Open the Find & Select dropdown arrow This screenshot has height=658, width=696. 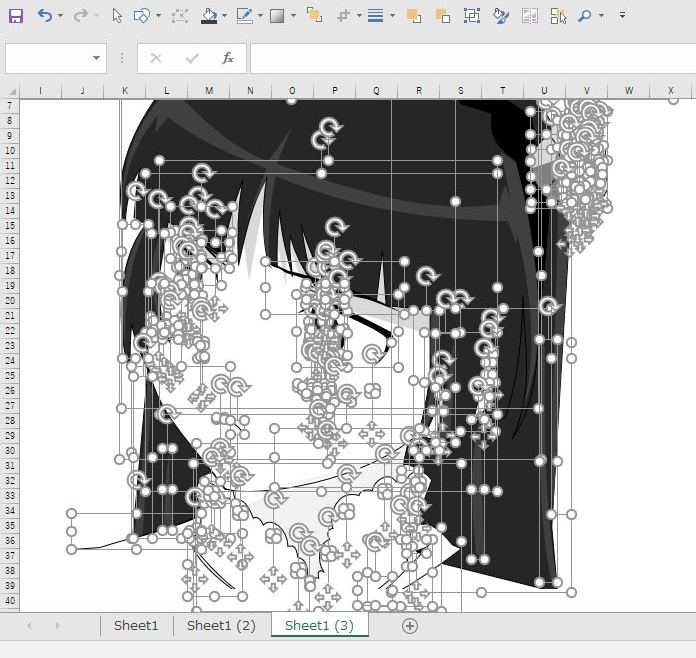(x=601, y=16)
